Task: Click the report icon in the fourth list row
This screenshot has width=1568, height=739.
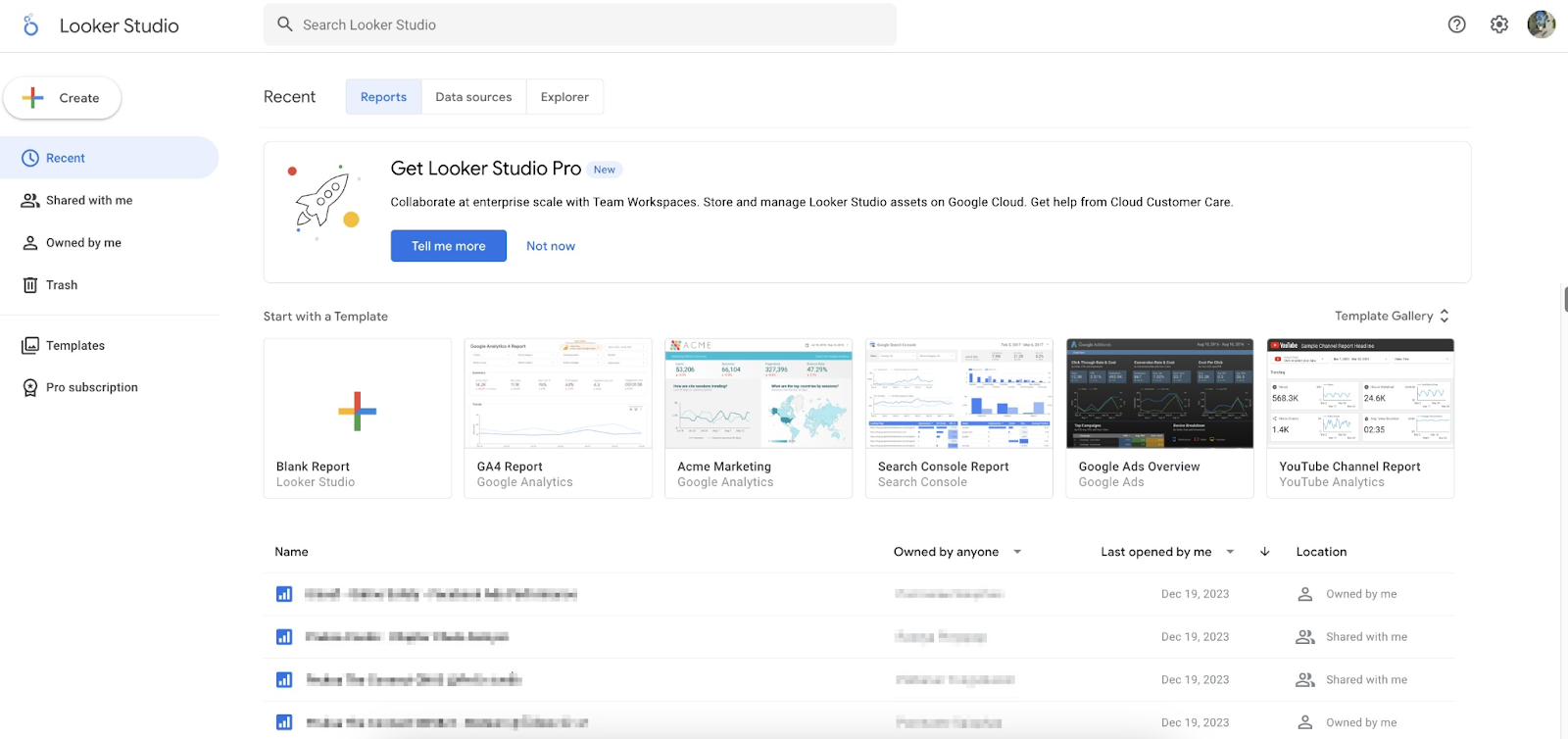Action: [x=284, y=722]
